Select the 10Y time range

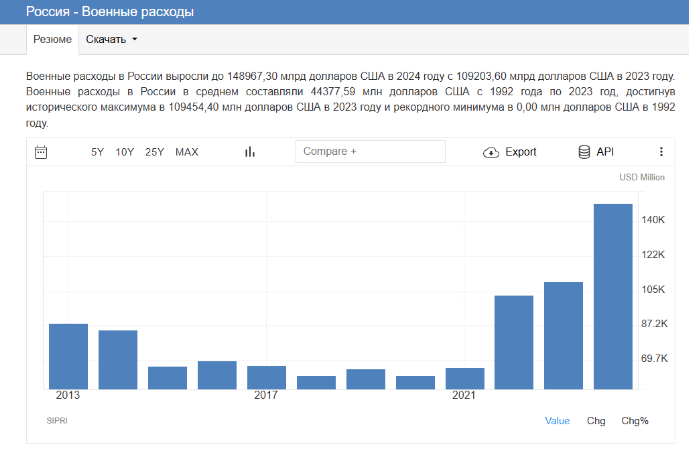(124, 152)
